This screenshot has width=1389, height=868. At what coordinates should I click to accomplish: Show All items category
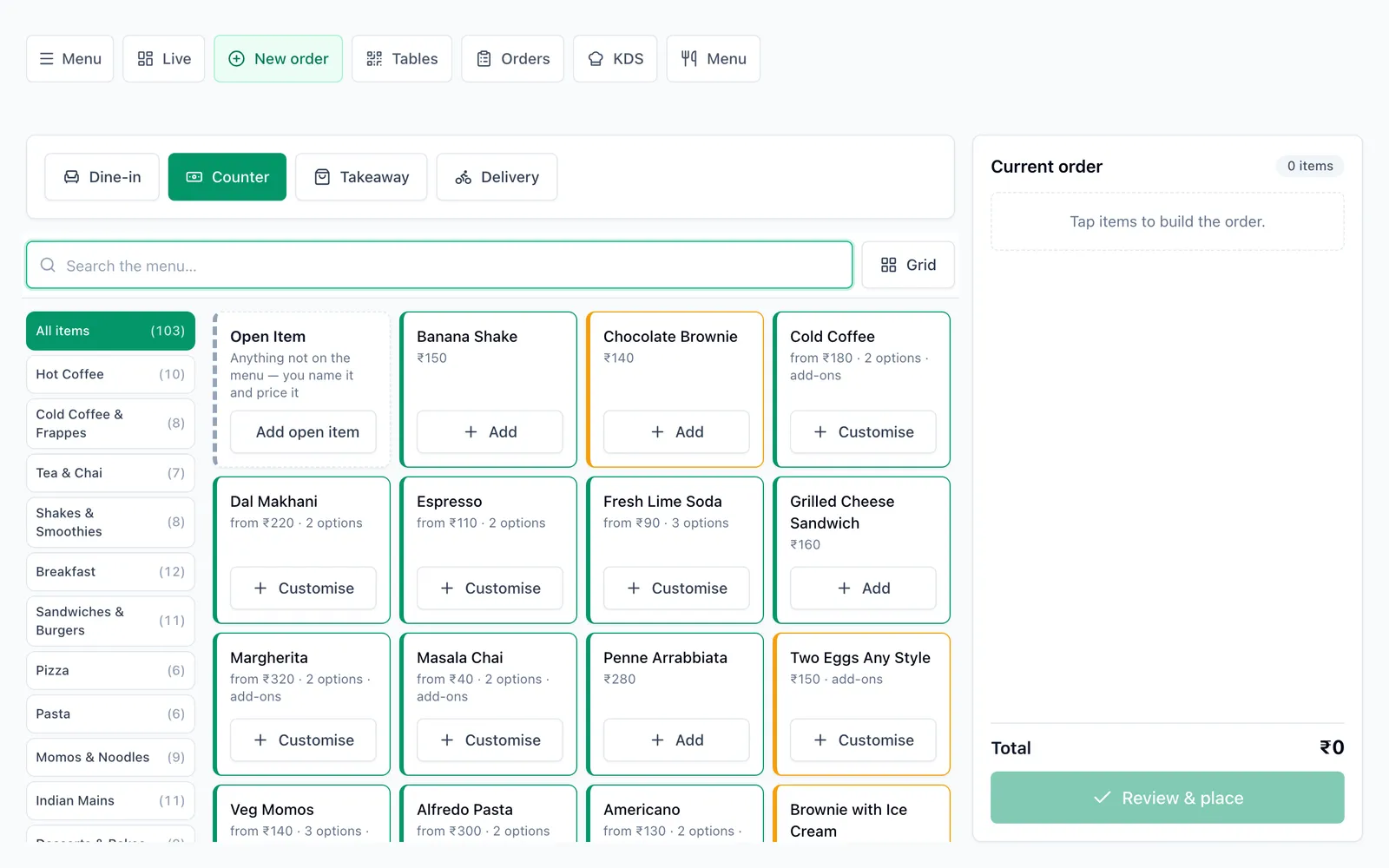[110, 331]
